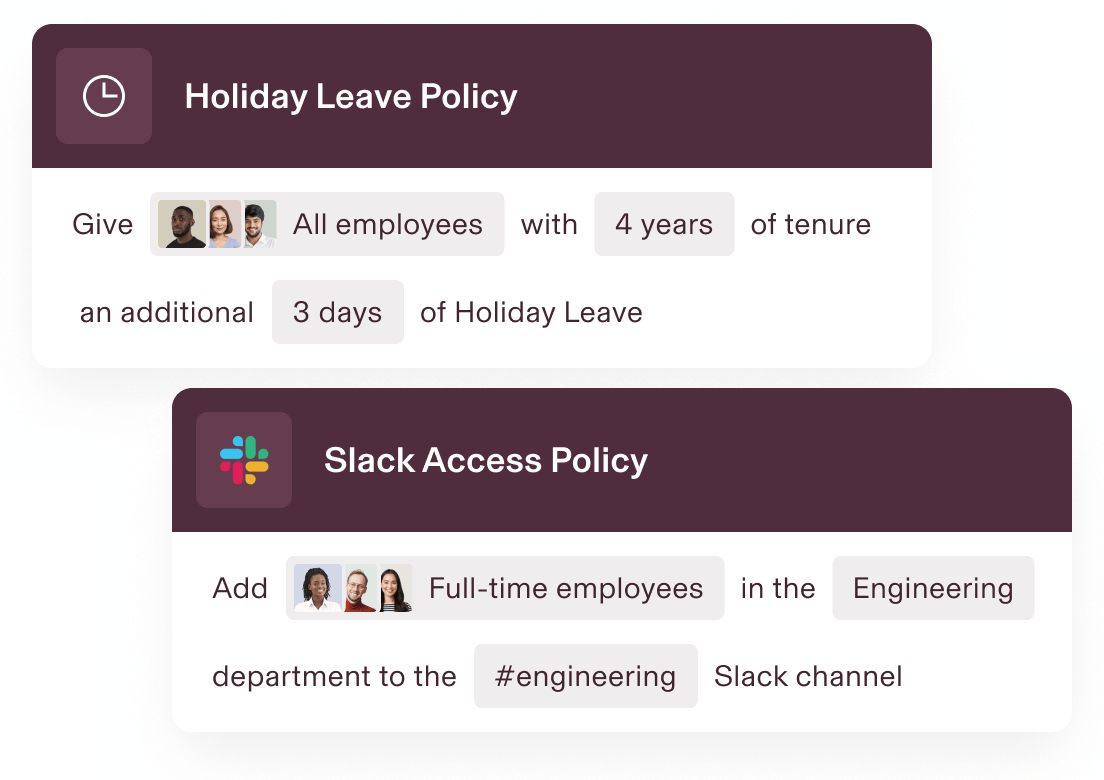Click the word Give in the policy sentence
This screenshot has height=780, width=1104.
[103, 224]
